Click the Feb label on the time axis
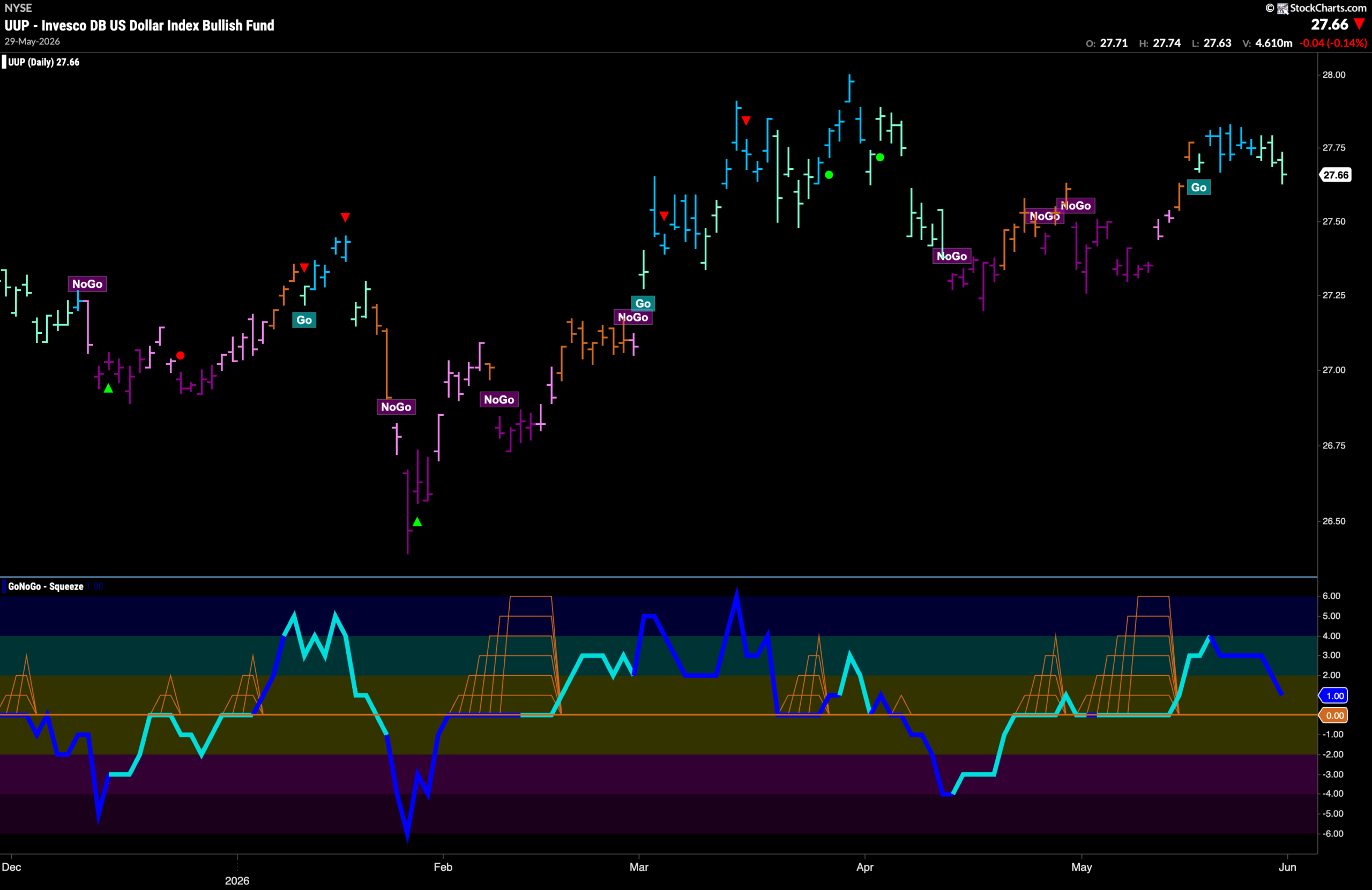This screenshot has height=890, width=1372. 443,867
